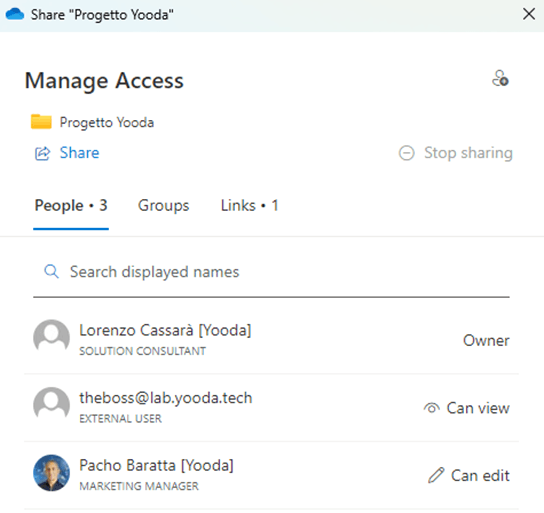Click the eye icon beside Can view

(432, 408)
